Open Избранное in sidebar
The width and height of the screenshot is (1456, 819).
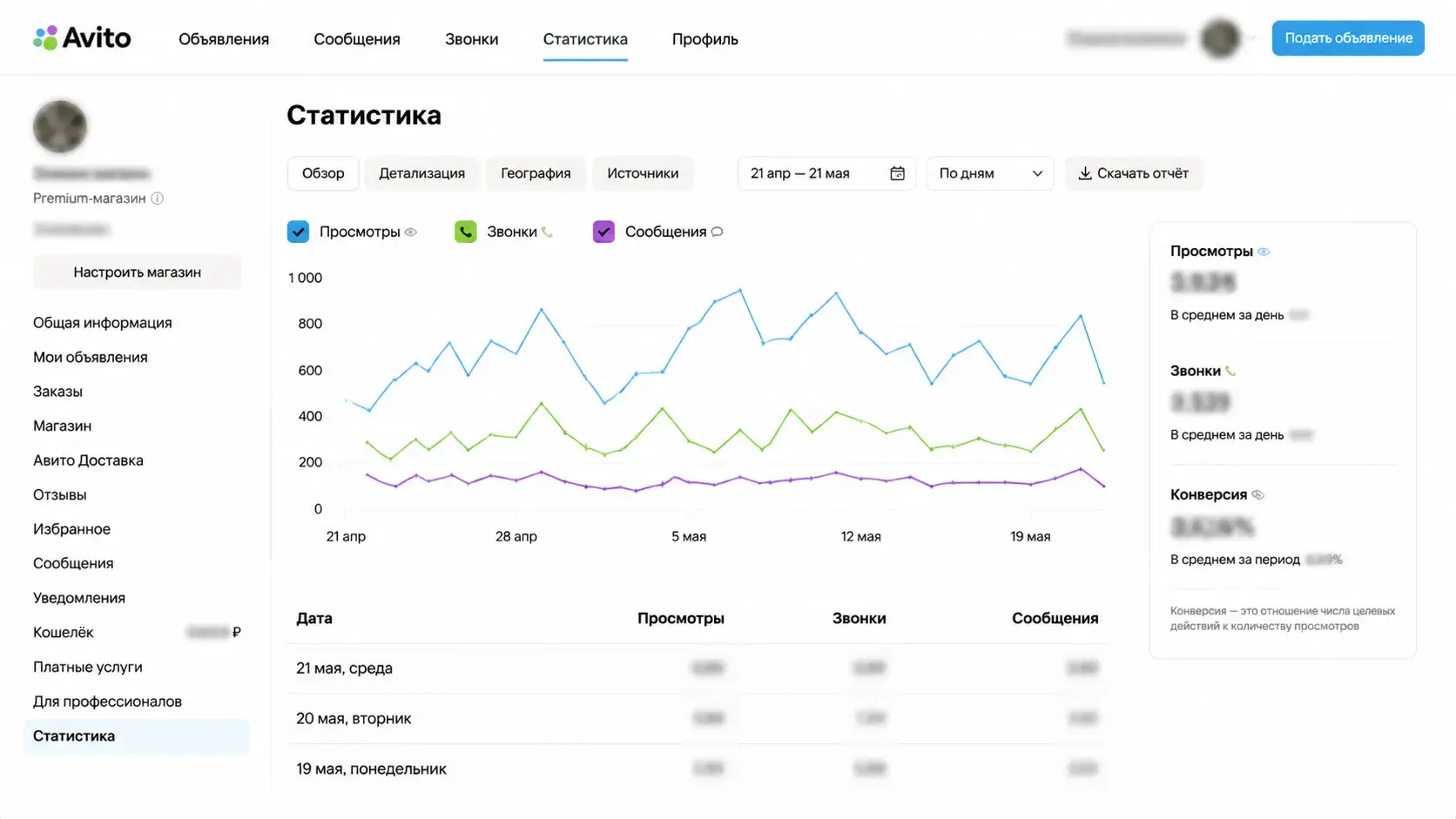coord(71,529)
